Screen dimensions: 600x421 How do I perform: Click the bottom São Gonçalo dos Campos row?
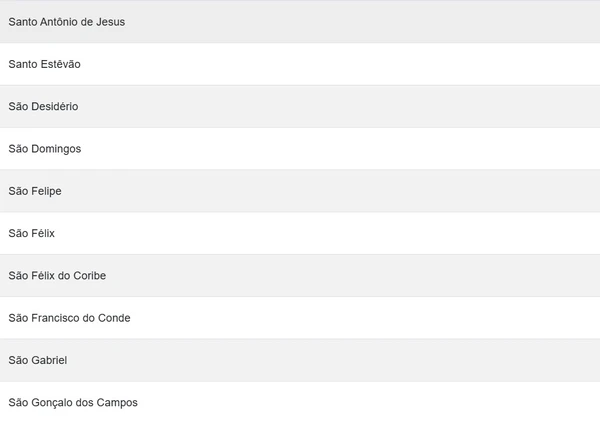[x=300, y=402]
